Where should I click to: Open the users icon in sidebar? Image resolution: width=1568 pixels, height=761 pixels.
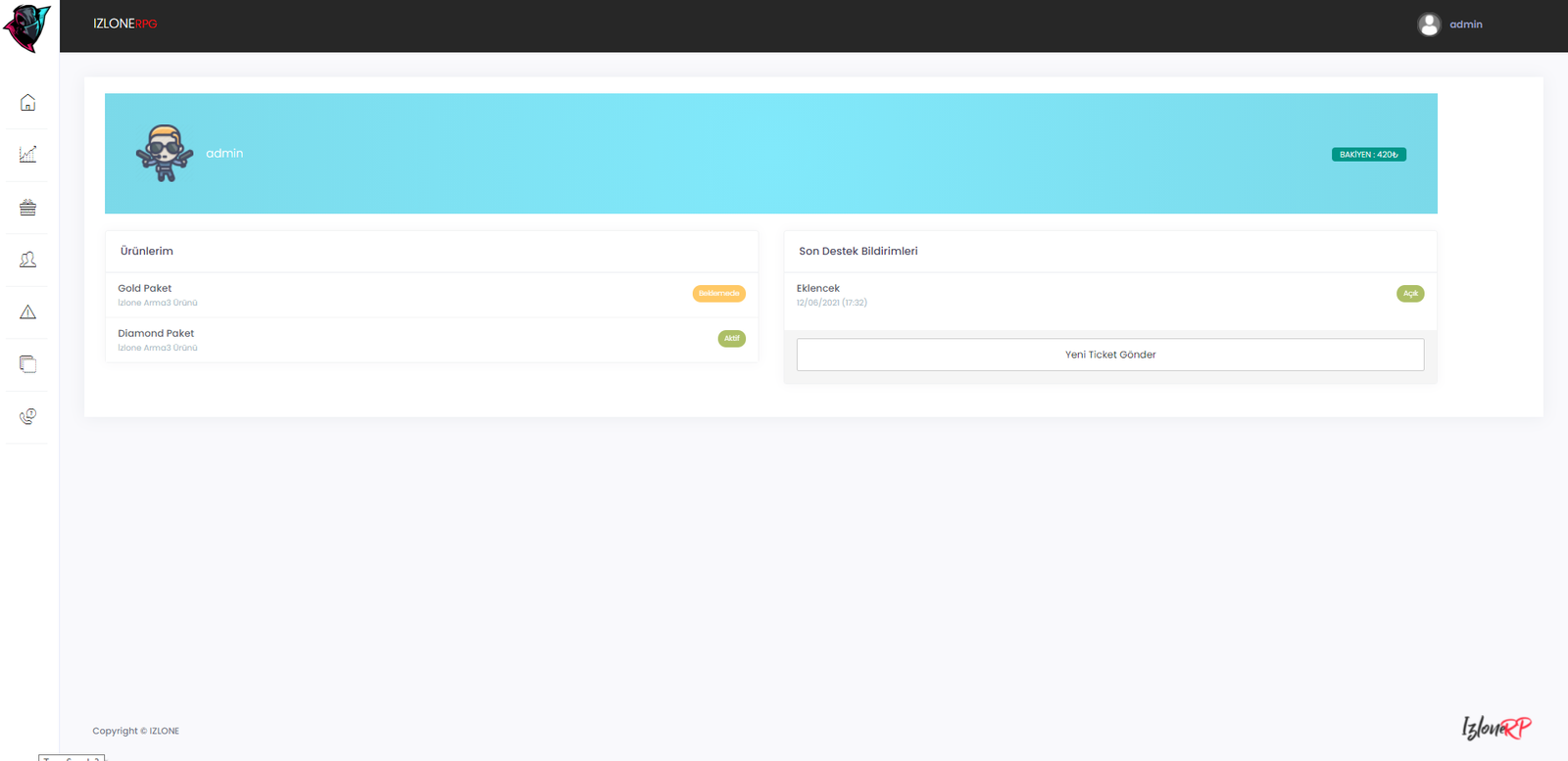click(27, 260)
